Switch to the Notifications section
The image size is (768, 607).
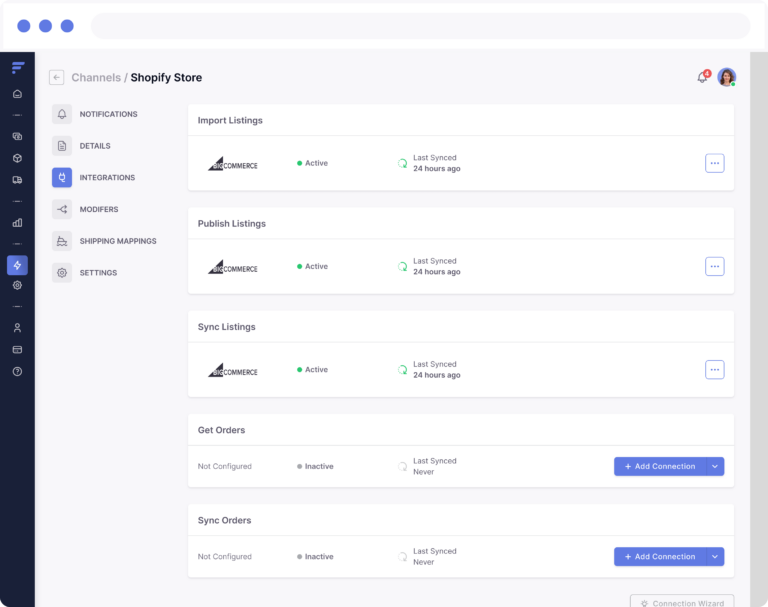pyautogui.click(x=108, y=114)
